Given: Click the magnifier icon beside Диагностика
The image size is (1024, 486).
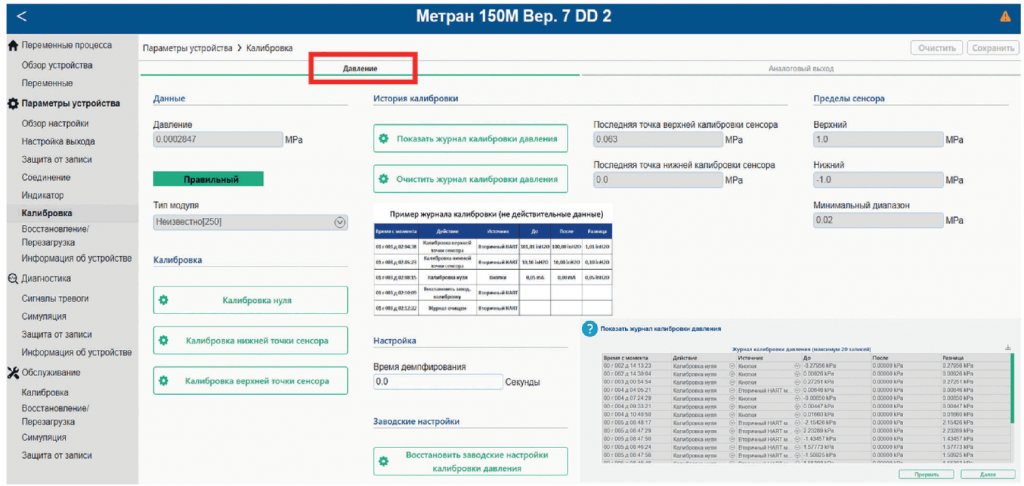Looking at the screenshot, I should (x=12, y=278).
